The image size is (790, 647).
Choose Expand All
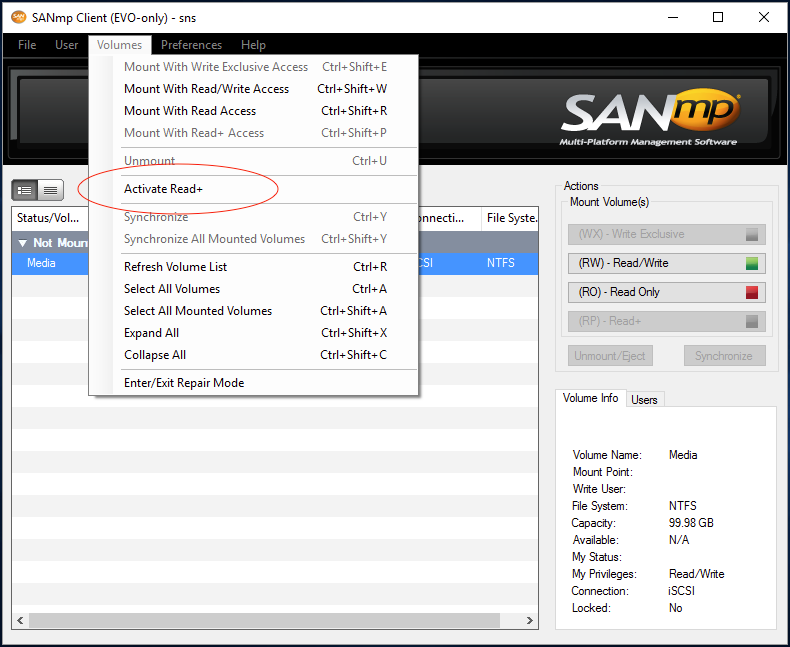[255, 333]
